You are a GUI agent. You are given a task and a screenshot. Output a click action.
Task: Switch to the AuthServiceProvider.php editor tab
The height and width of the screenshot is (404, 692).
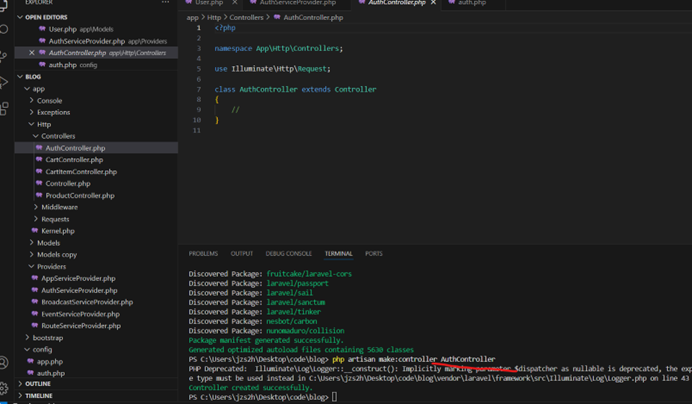tap(297, 3)
